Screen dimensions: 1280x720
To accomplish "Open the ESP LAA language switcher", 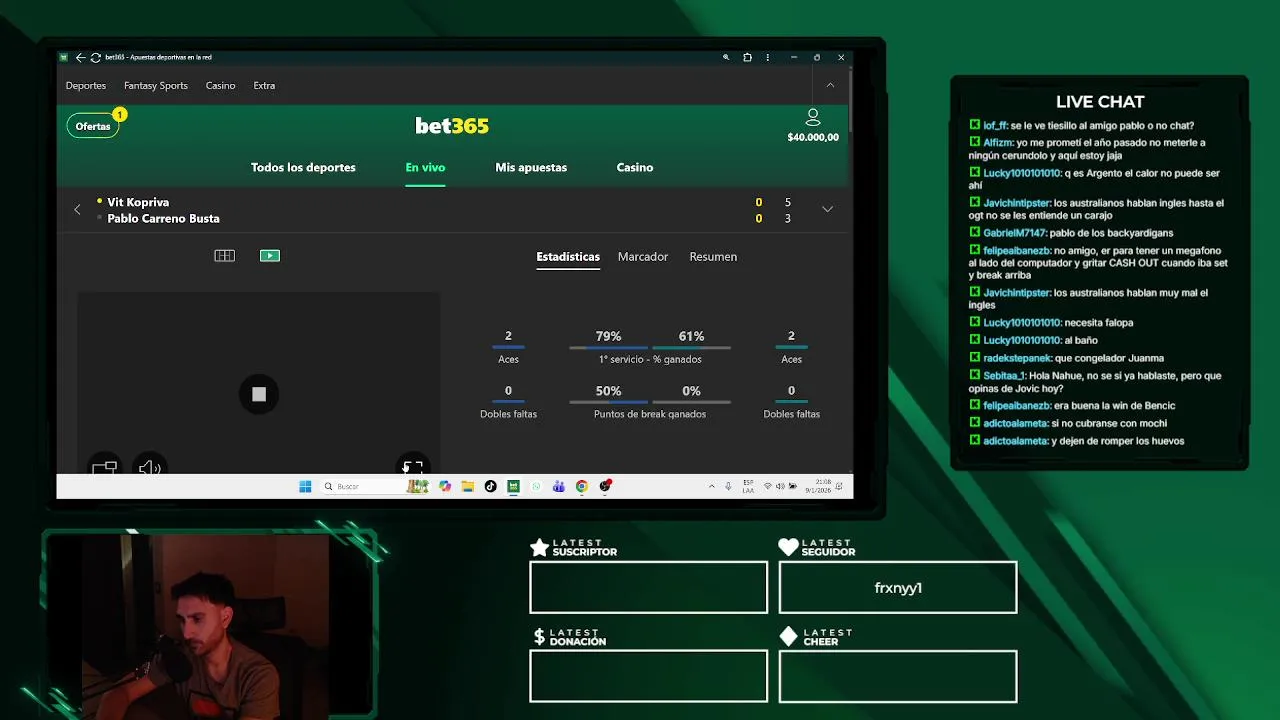I will point(748,486).
